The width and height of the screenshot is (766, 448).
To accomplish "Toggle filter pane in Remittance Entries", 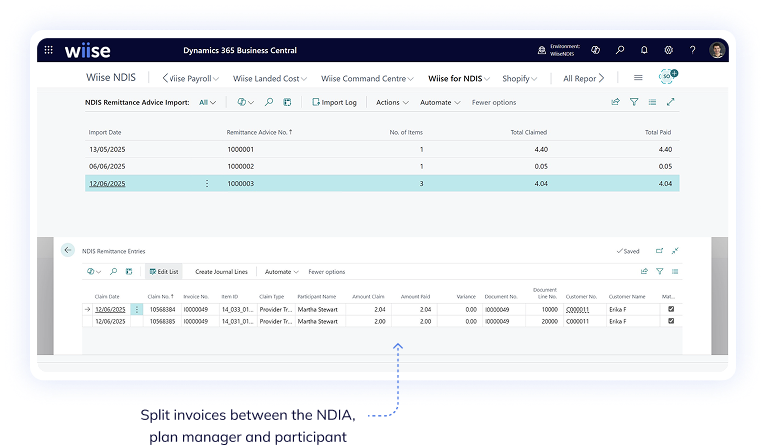I will pyautogui.click(x=660, y=271).
